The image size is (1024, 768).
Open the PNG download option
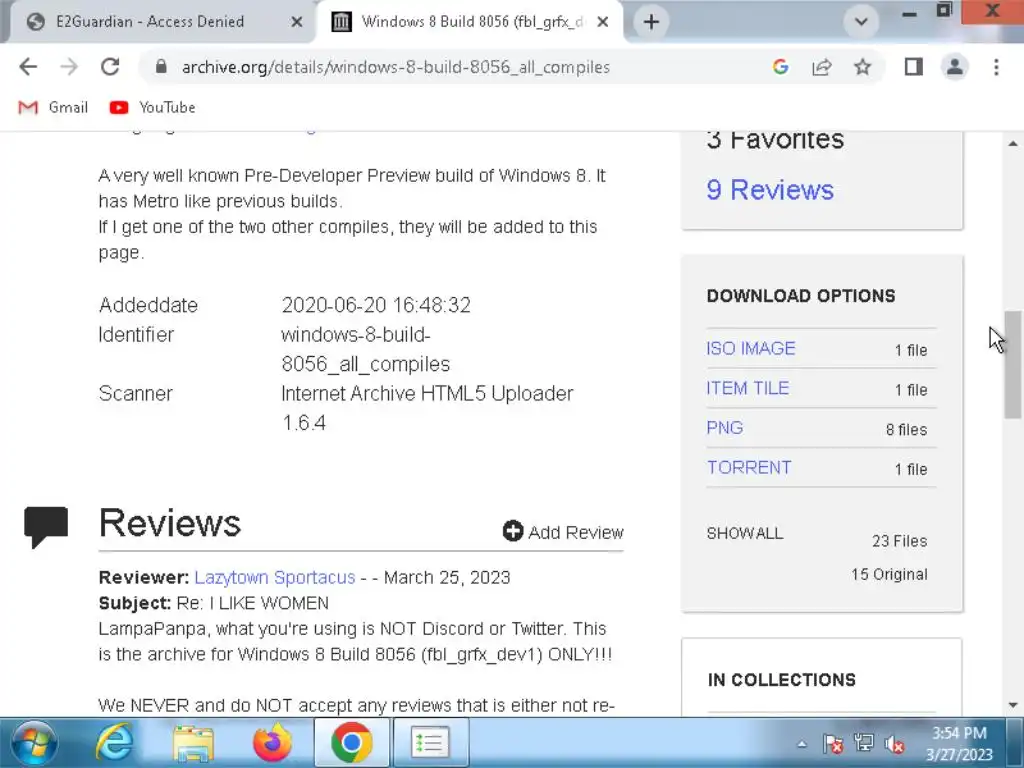725,428
